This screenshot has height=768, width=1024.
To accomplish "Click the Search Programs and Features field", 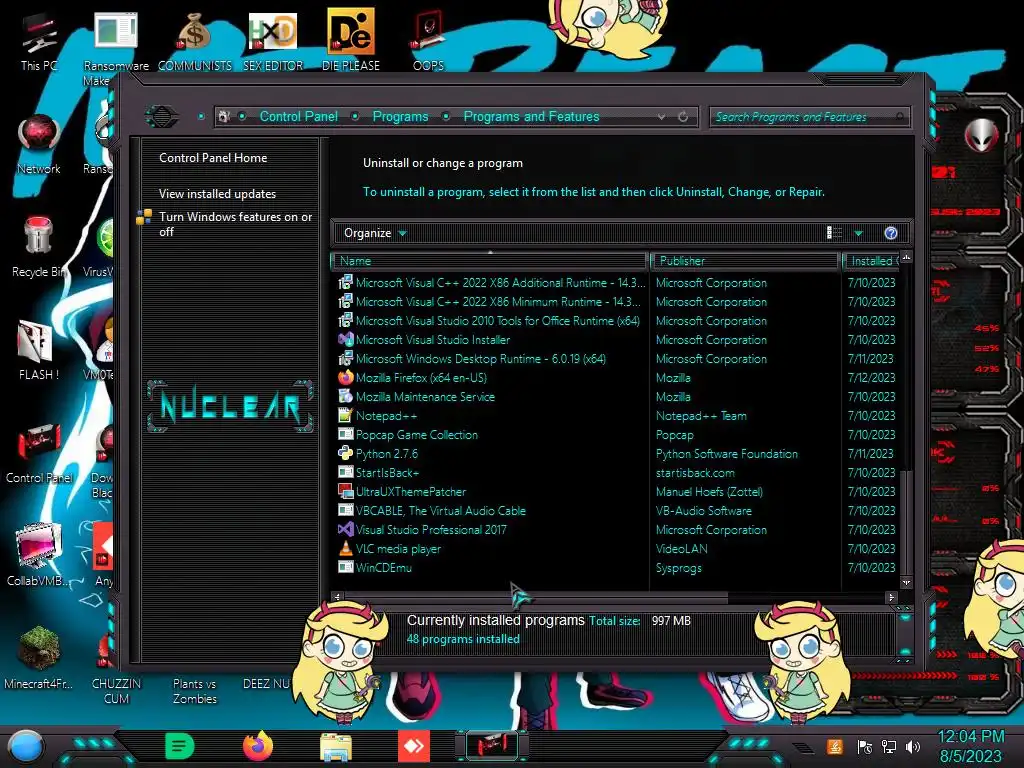I will [808, 117].
